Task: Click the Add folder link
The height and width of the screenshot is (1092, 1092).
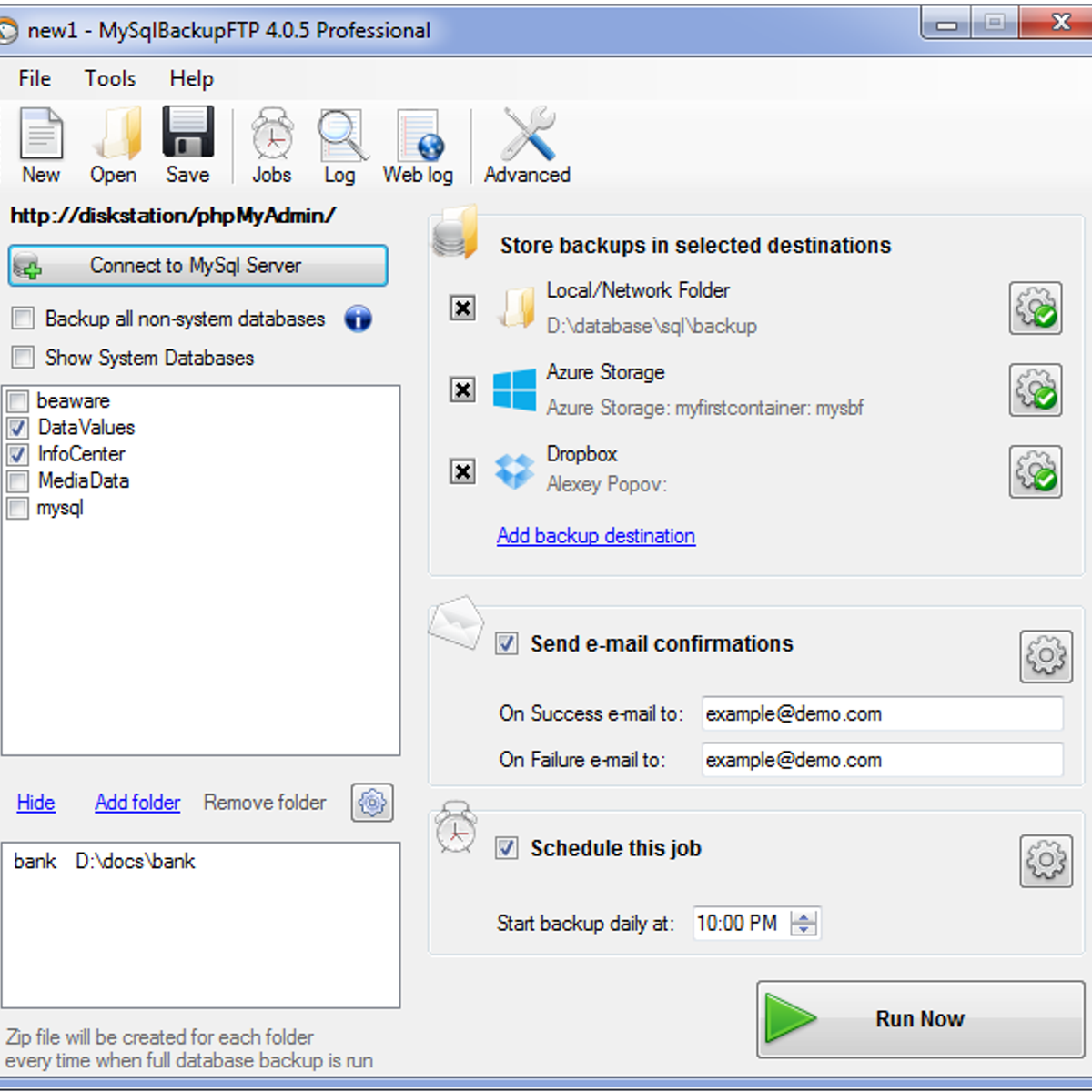Action: click(137, 803)
